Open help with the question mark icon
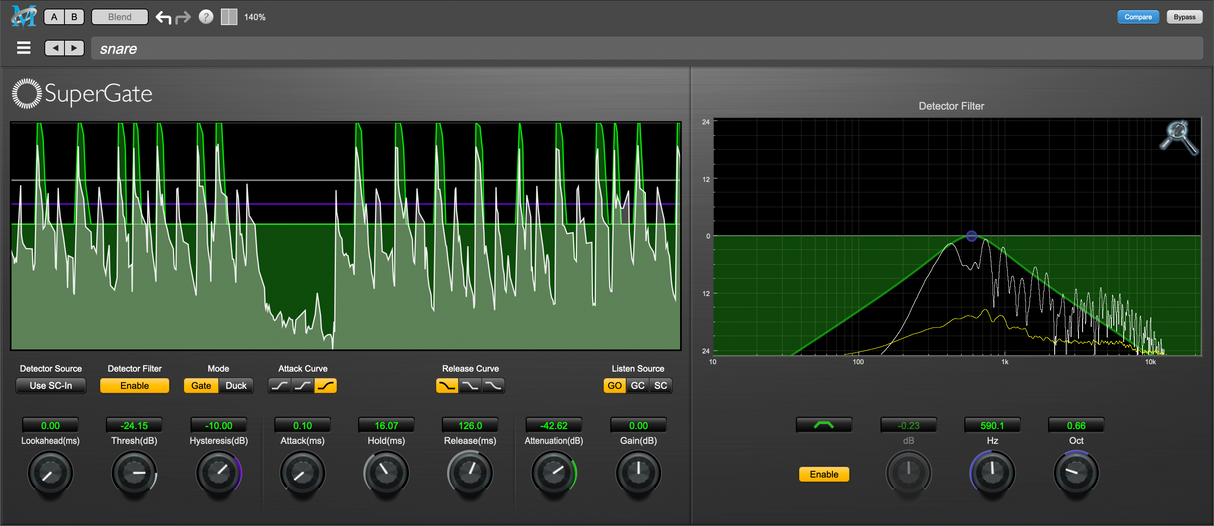Viewport: 1214px width, 526px height. point(206,18)
